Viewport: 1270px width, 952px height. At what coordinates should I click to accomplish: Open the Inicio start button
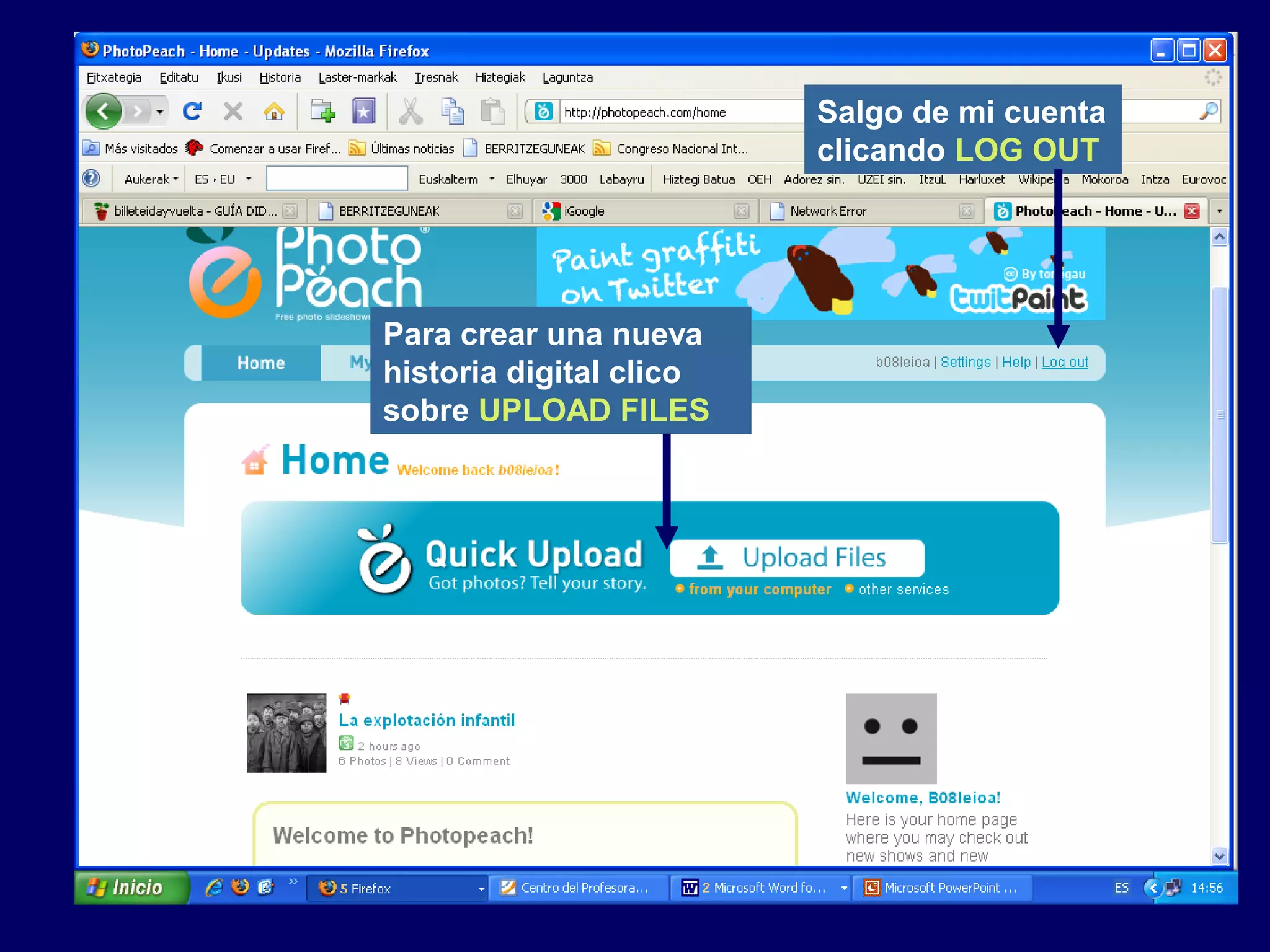pyautogui.click(x=131, y=888)
